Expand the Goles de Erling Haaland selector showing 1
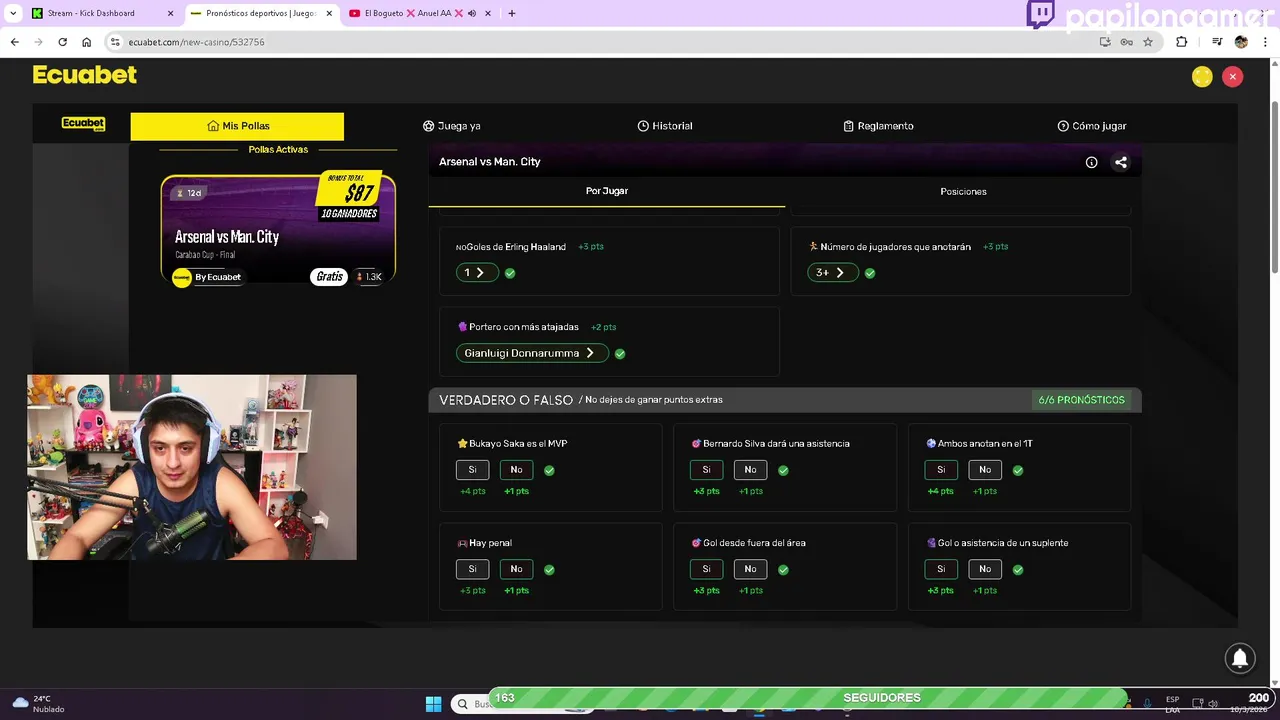Image resolution: width=1280 pixels, height=720 pixels. pyautogui.click(x=477, y=272)
